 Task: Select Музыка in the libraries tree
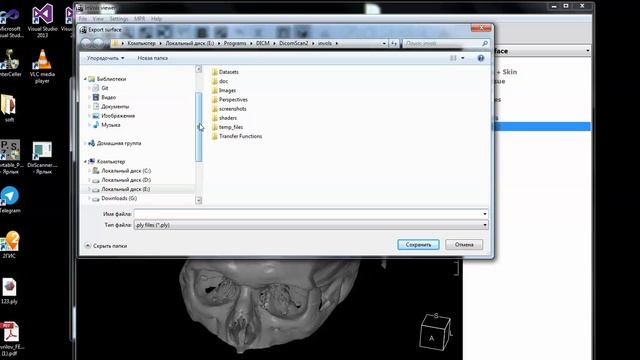[x=110, y=125]
